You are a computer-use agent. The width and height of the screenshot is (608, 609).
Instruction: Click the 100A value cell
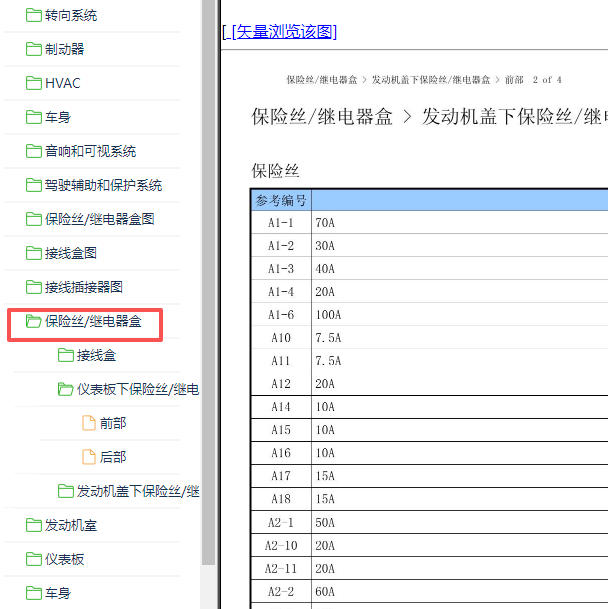coord(460,315)
